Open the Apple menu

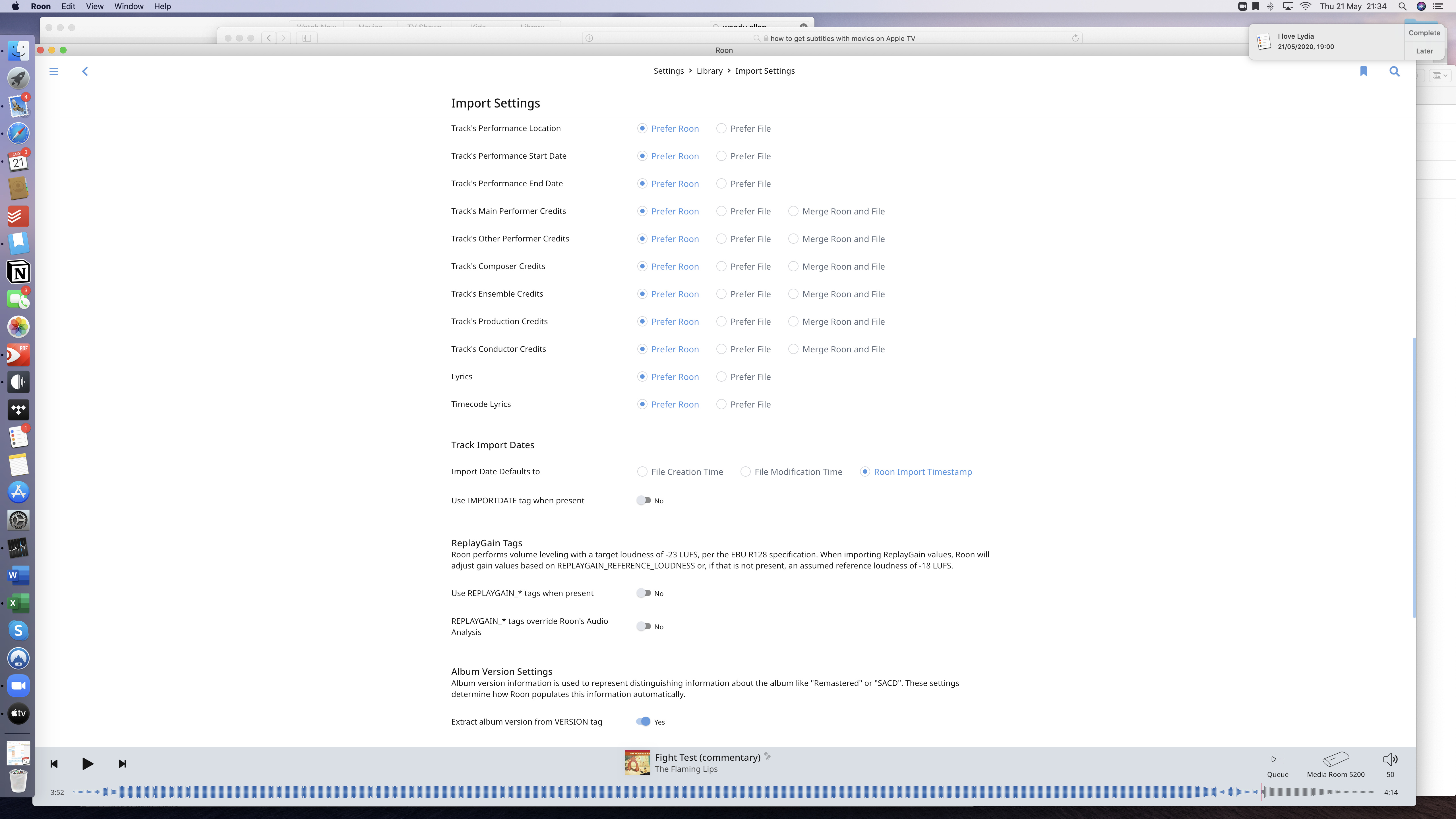coord(15,6)
